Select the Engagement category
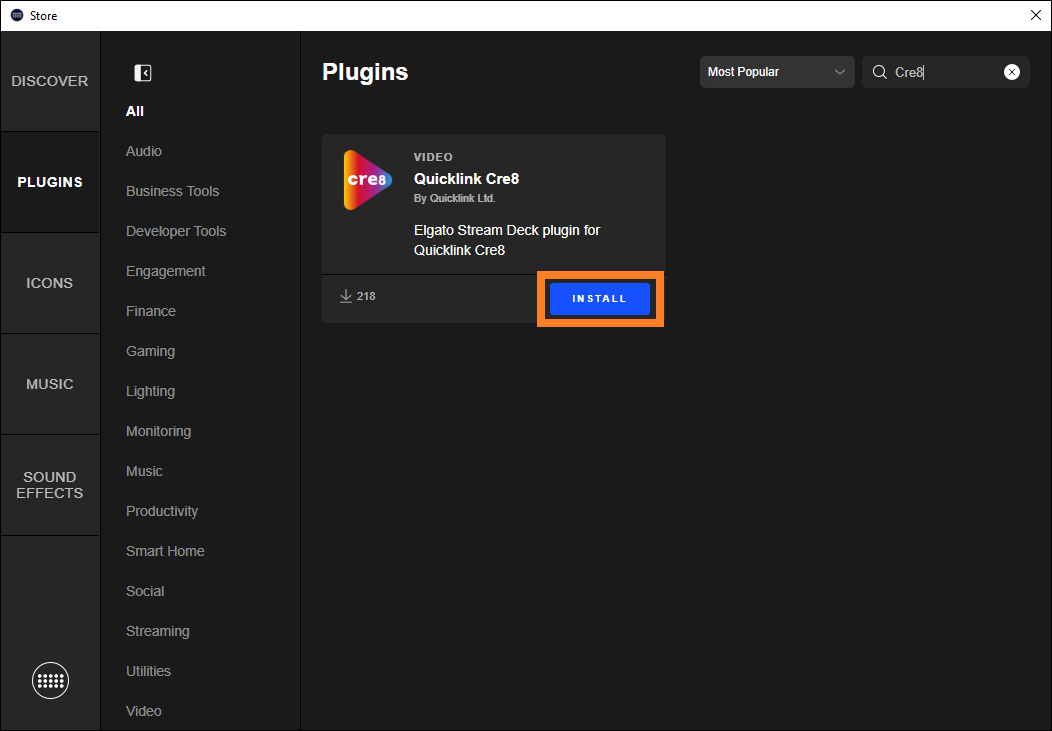Image resolution: width=1052 pixels, height=731 pixels. point(166,271)
